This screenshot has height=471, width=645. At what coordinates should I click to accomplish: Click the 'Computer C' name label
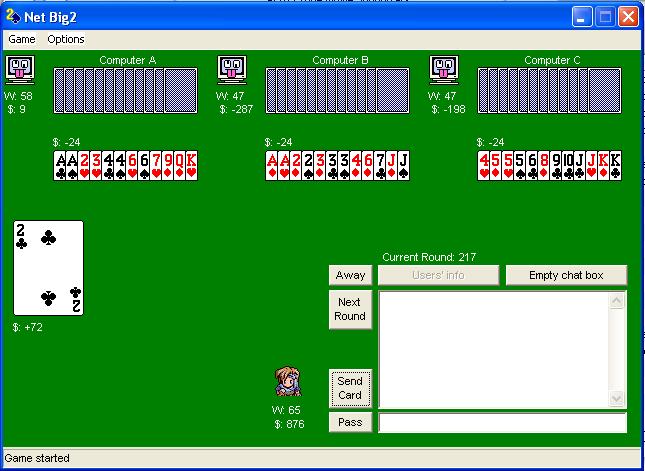(552, 60)
